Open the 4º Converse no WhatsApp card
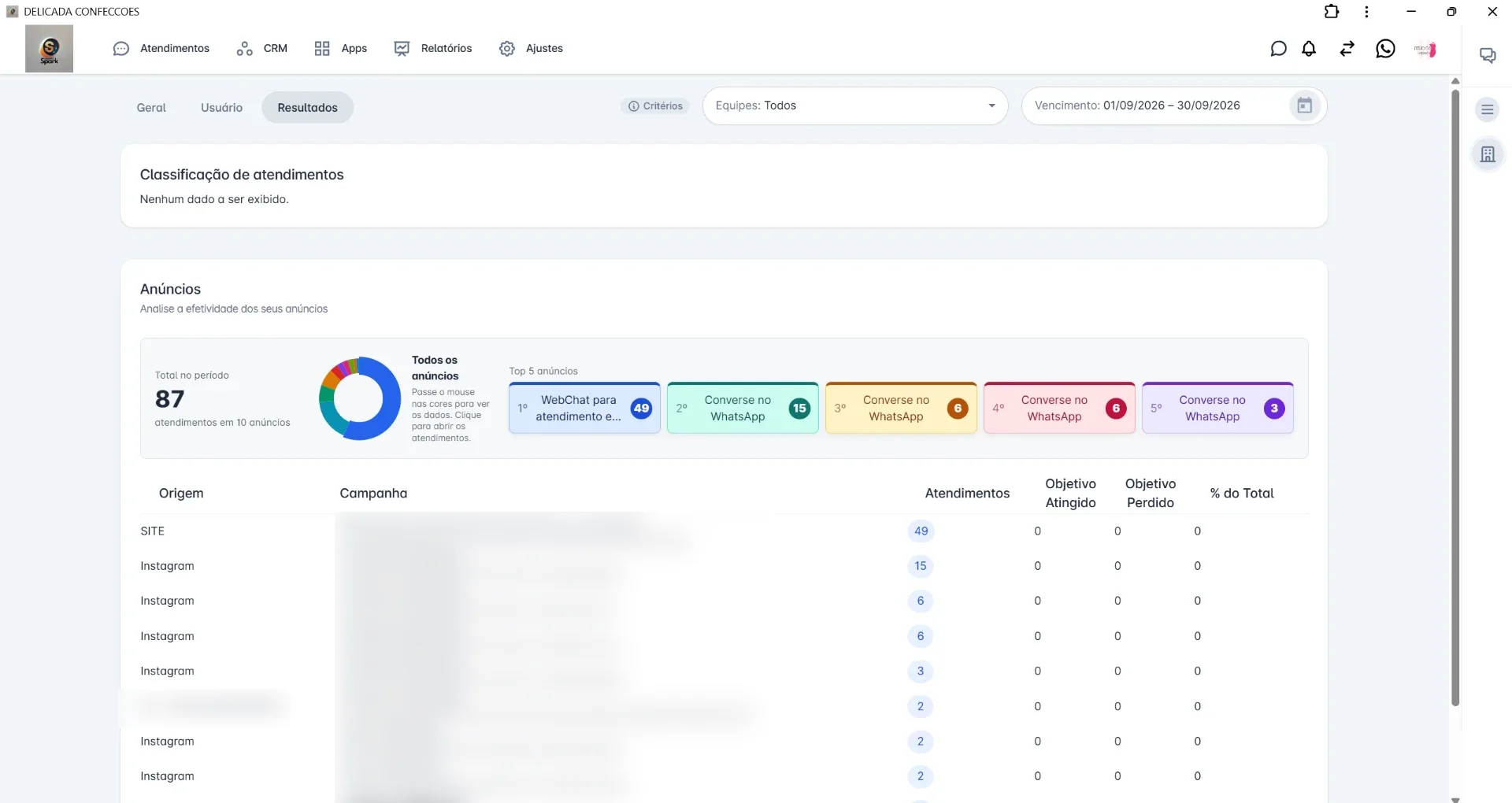Image resolution: width=1512 pixels, height=803 pixels. pos(1059,408)
